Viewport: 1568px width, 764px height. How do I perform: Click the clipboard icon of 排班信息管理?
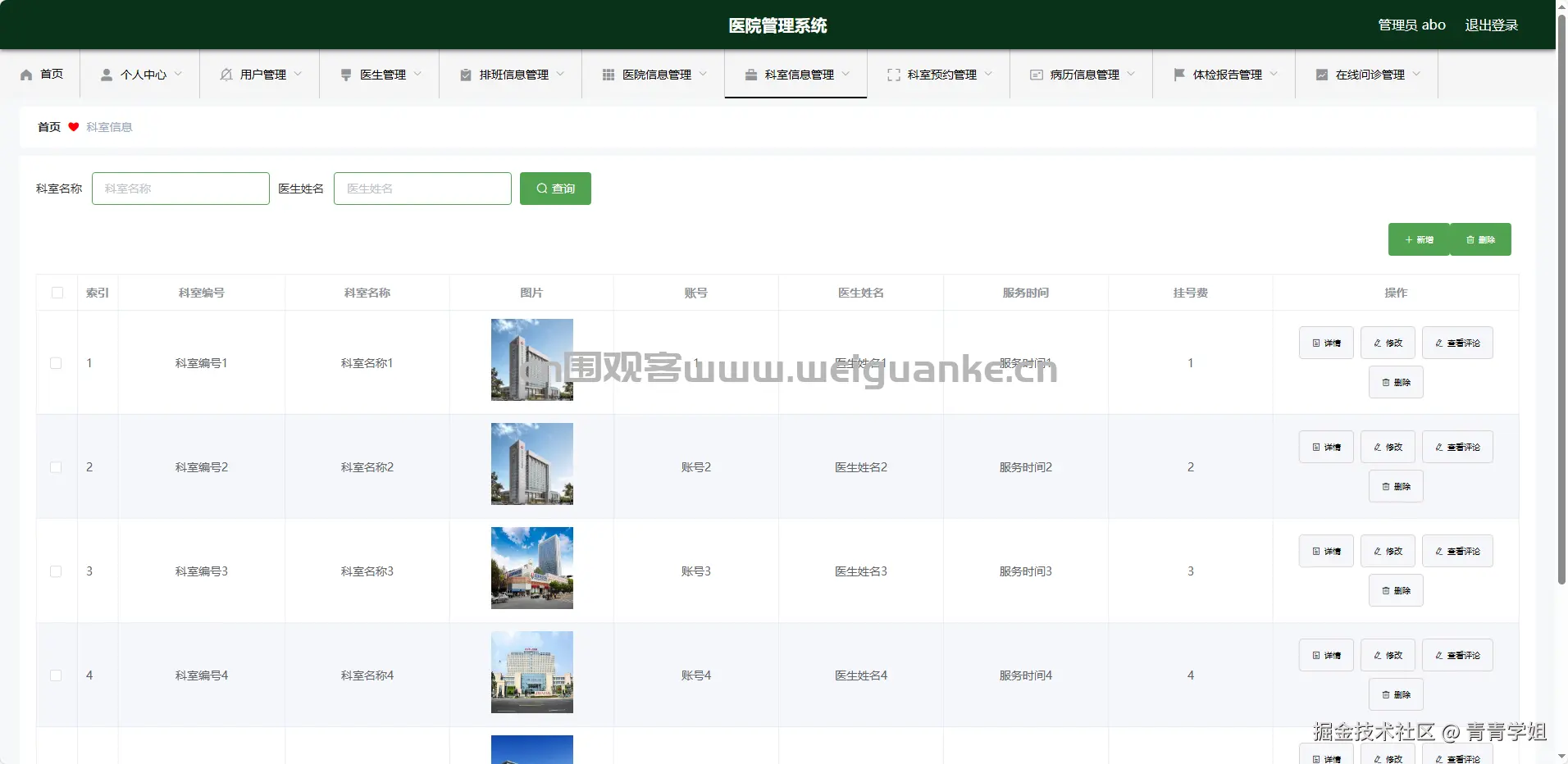pos(466,75)
